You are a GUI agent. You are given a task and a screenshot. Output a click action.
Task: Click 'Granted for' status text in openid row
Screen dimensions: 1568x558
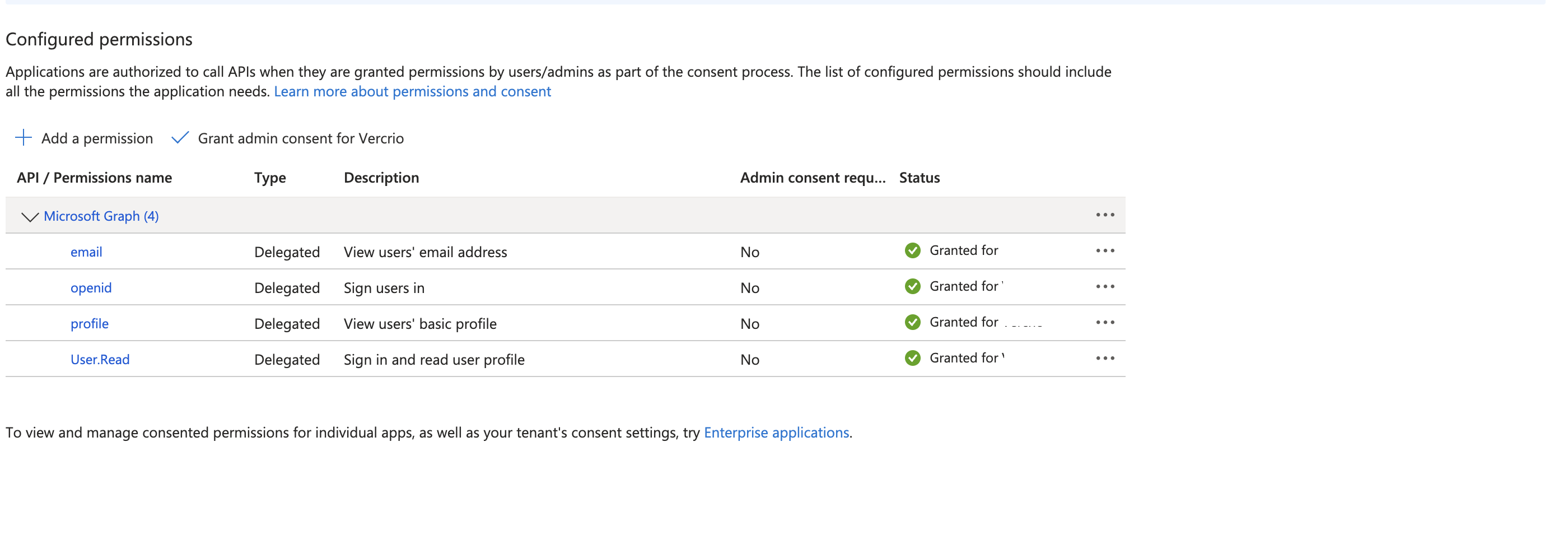coord(964,286)
